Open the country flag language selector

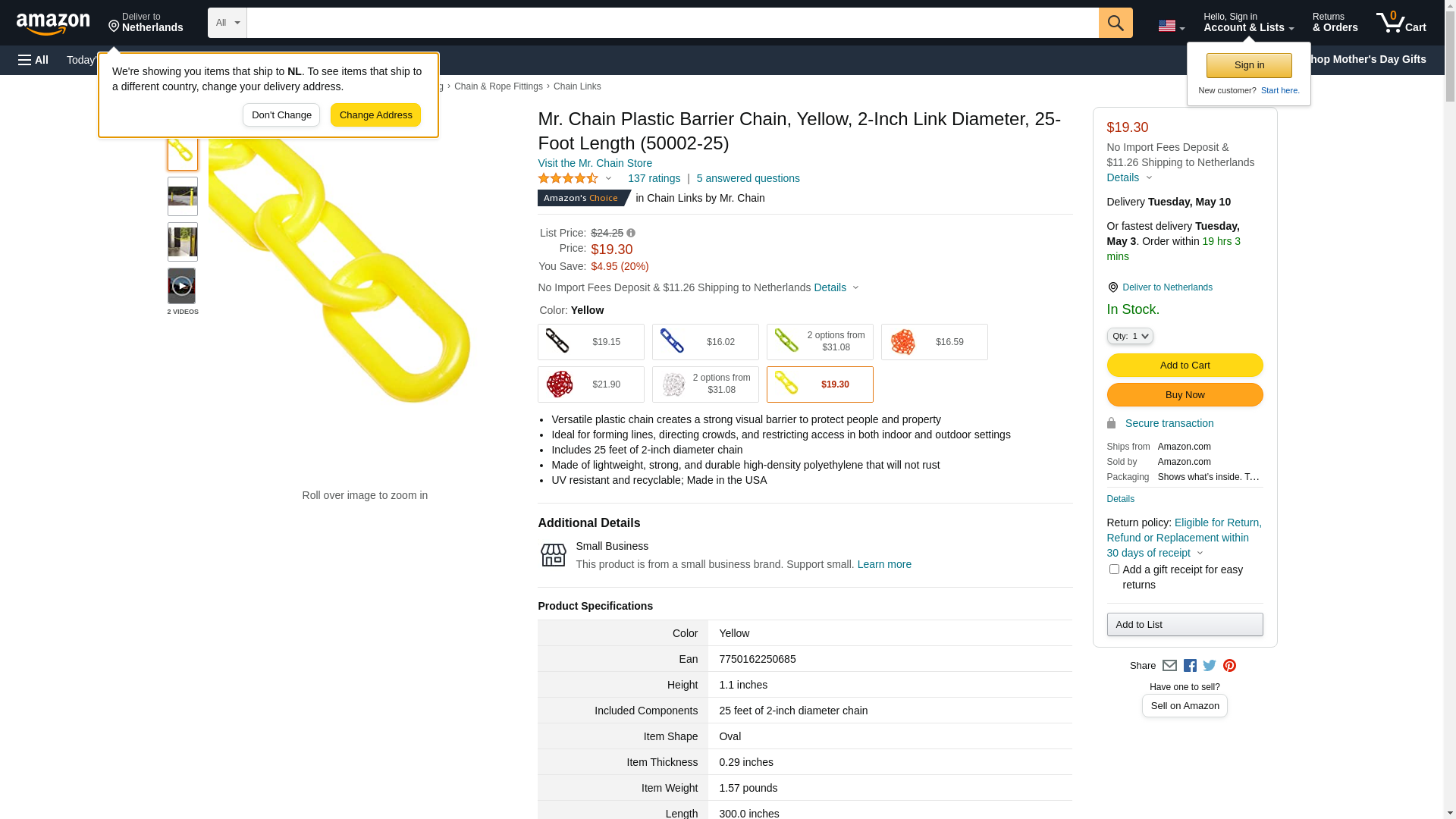tap(1171, 26)
